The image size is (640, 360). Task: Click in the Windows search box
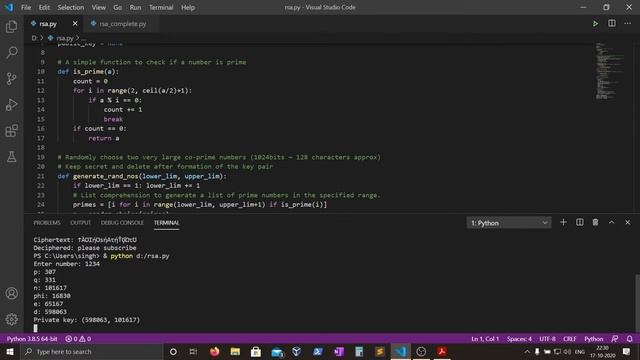point(91,351)
